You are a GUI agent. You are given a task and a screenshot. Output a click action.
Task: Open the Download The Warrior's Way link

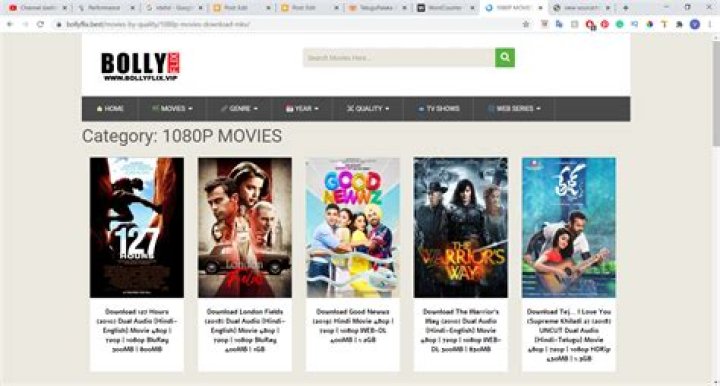coord(461,330)
